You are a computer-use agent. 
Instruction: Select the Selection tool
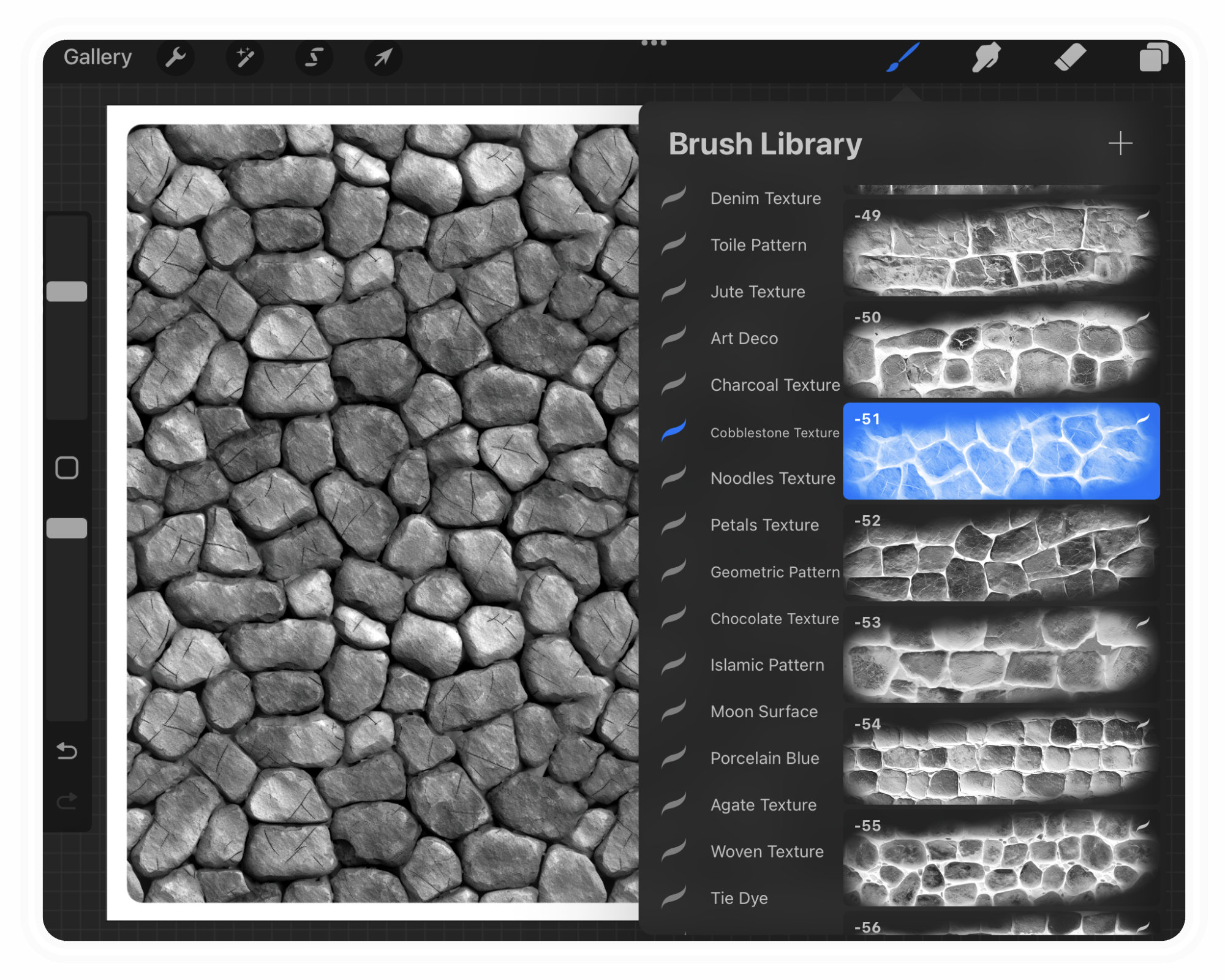point(314,58)
